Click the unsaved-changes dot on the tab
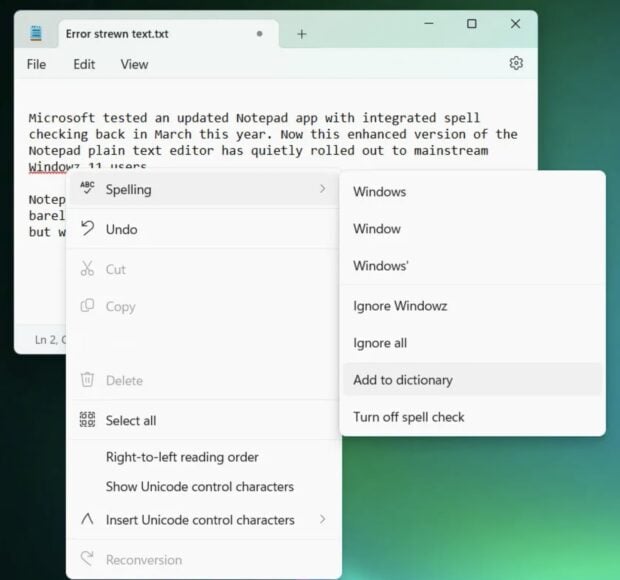 tap(260, 33)
